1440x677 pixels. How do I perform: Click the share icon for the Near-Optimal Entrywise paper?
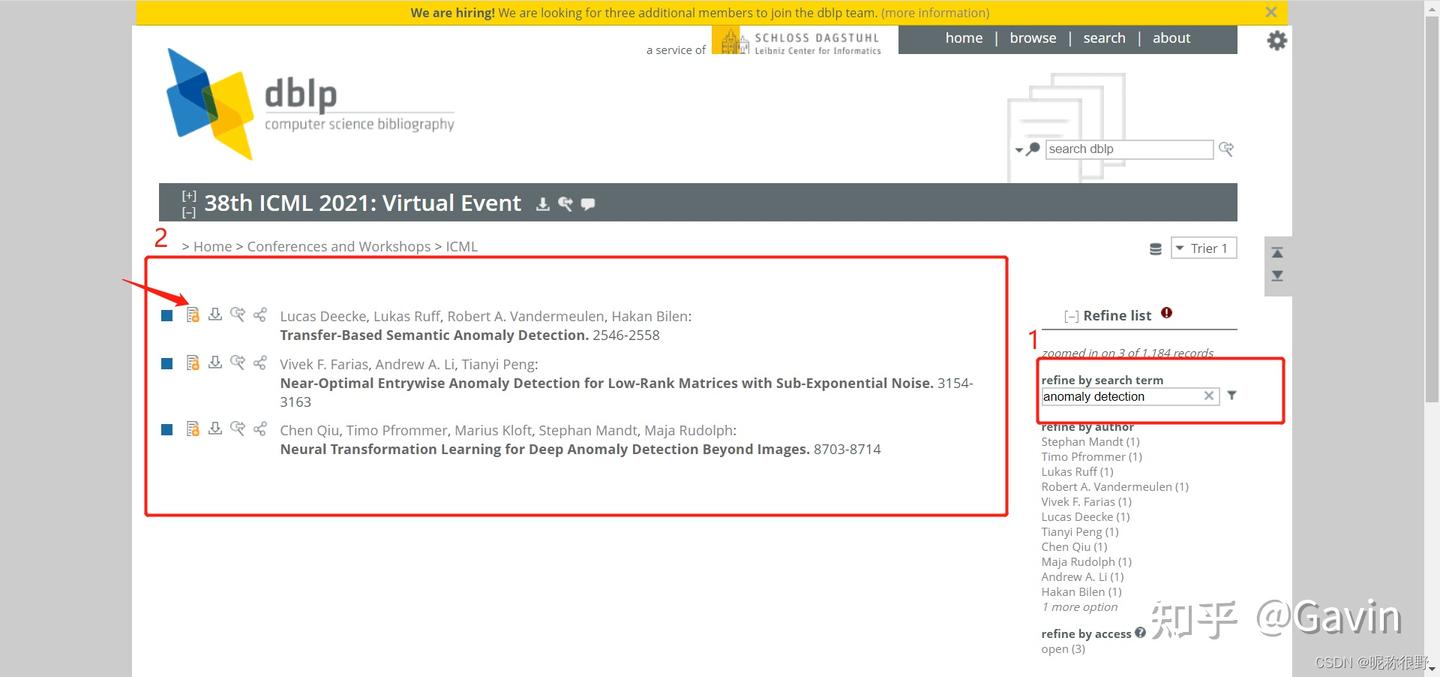260,362
